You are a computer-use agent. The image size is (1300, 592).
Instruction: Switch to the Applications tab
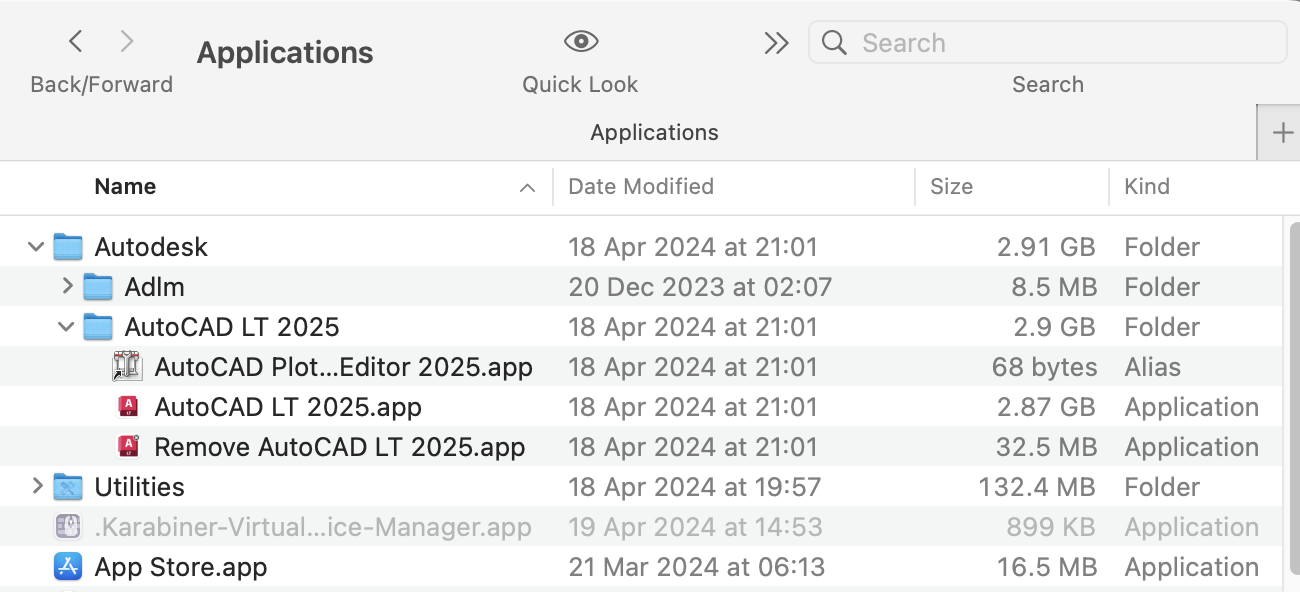pos(654,132)
